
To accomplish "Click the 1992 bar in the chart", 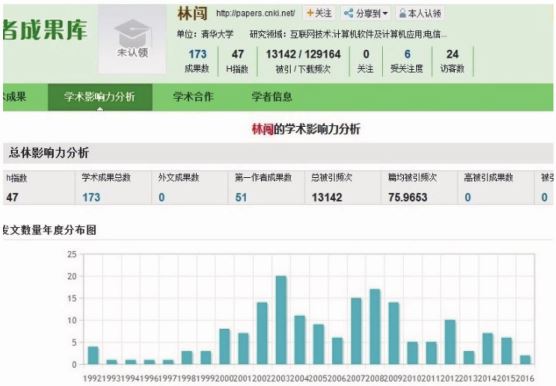I will click(93, 356).
